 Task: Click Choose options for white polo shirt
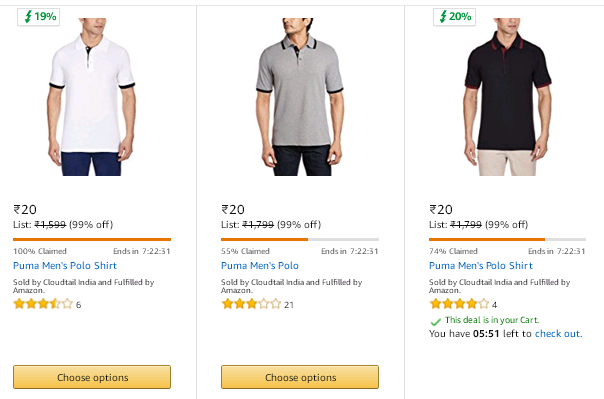pos(92,377)
